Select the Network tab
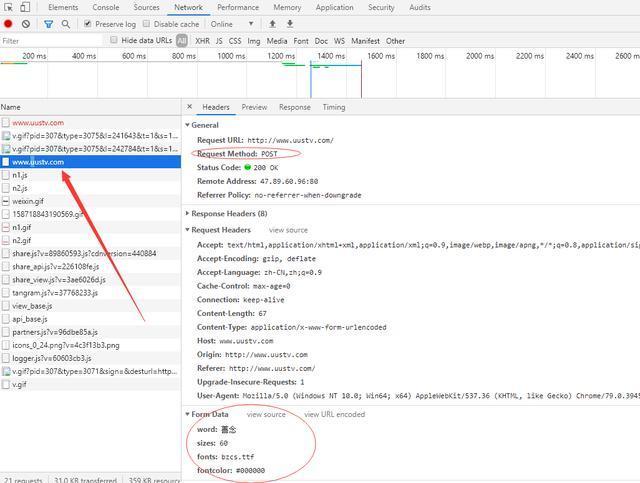The width and height of the screenshot is (640, 483). click(188, 7)
